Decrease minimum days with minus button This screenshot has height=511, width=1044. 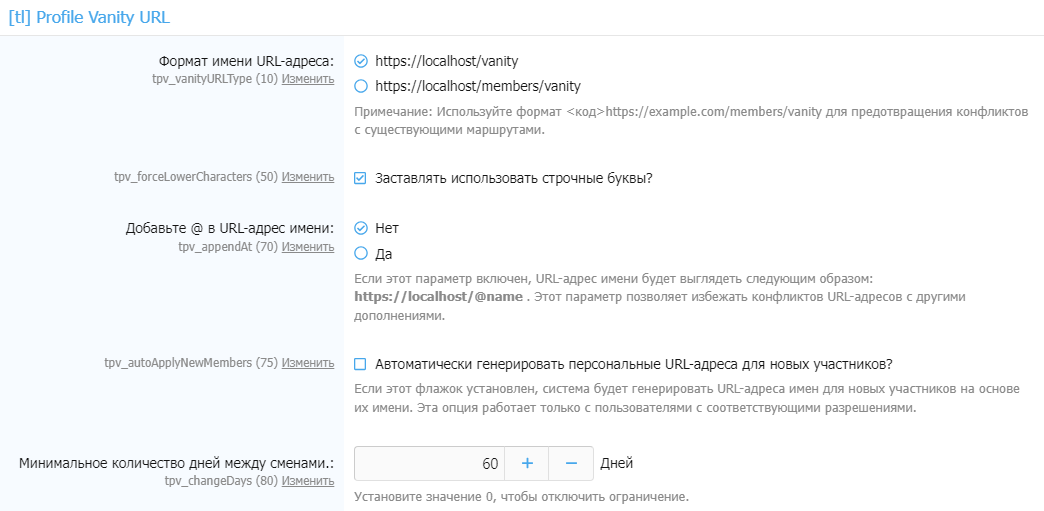tap(571, 464)
